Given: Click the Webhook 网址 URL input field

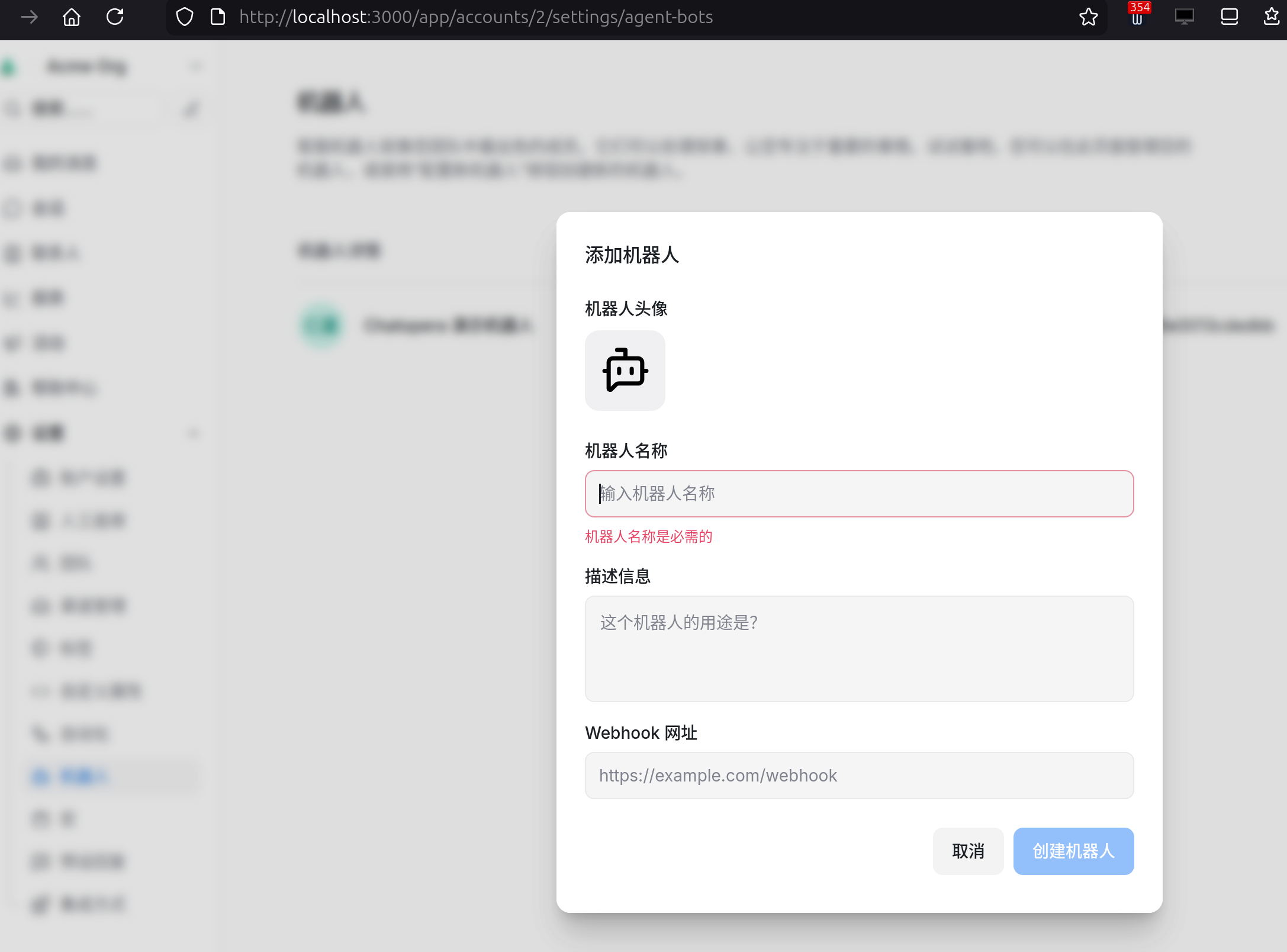Looking at the screenshot, I should (859, 776).
